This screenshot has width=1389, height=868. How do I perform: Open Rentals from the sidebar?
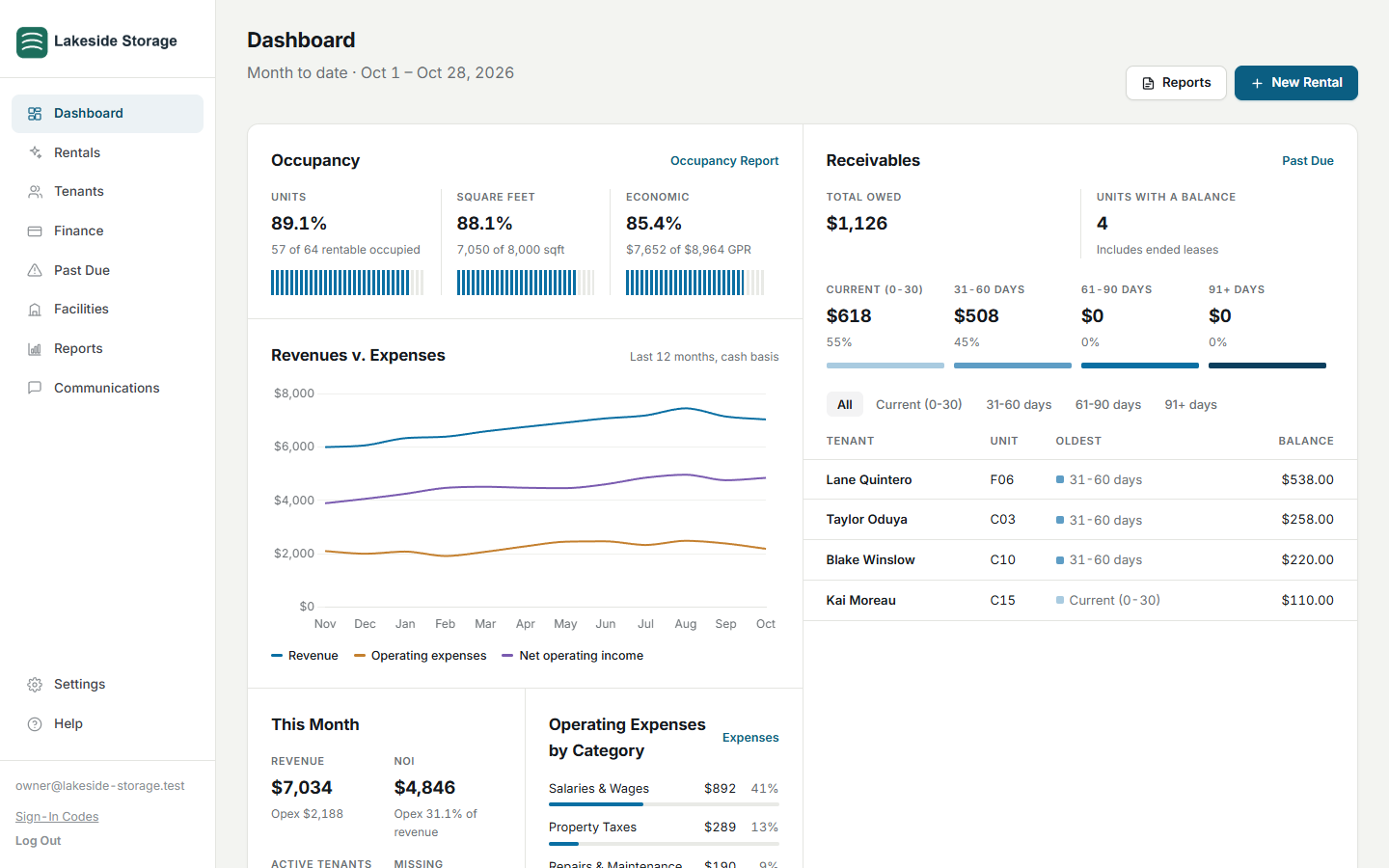107,152
